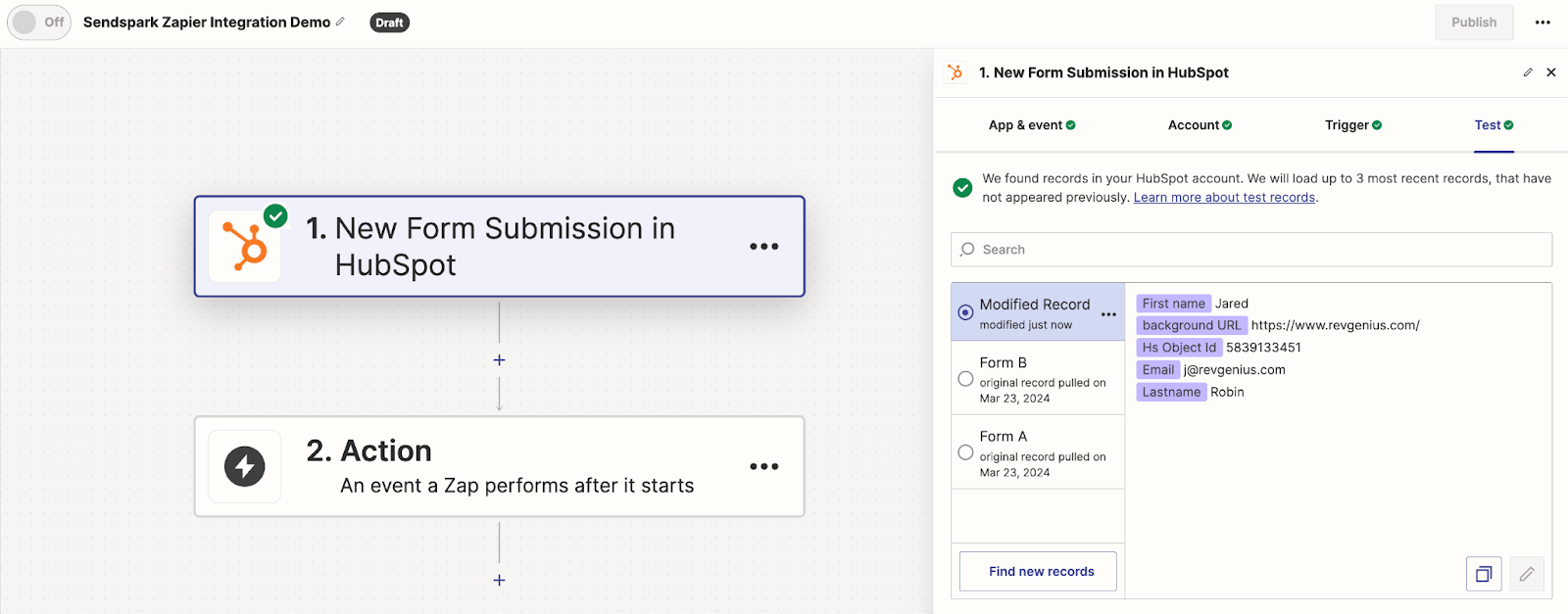
Task: Click the Jared first name value
Action: point(1232,304)
